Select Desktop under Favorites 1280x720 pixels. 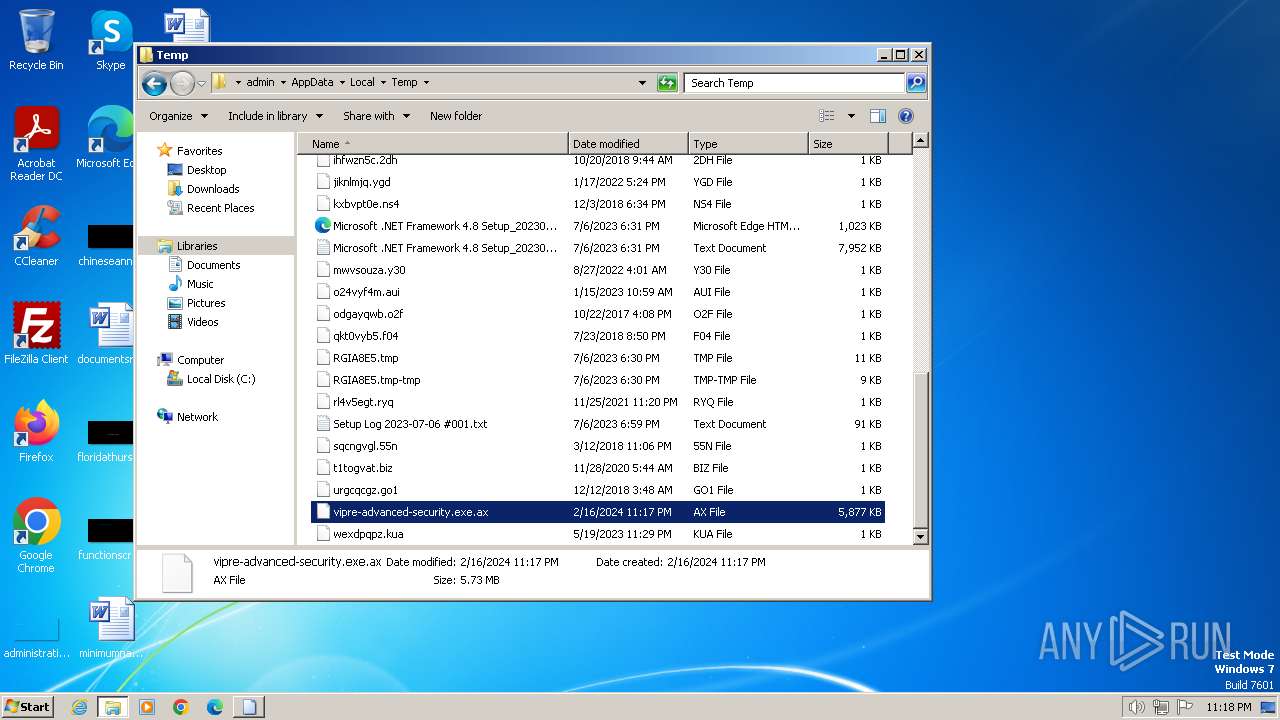coord(206,170)
